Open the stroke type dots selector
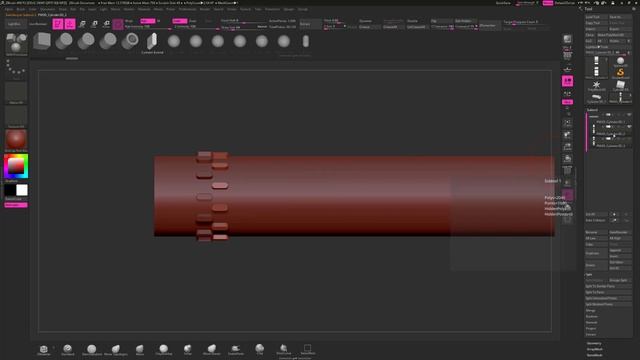The height and width of the screenshot is (360, 640). 16,69
